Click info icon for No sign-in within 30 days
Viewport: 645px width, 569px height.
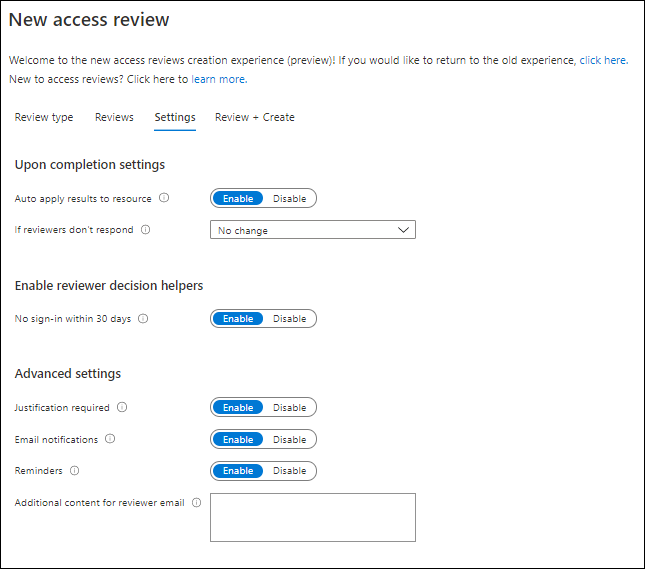(142, 319)
